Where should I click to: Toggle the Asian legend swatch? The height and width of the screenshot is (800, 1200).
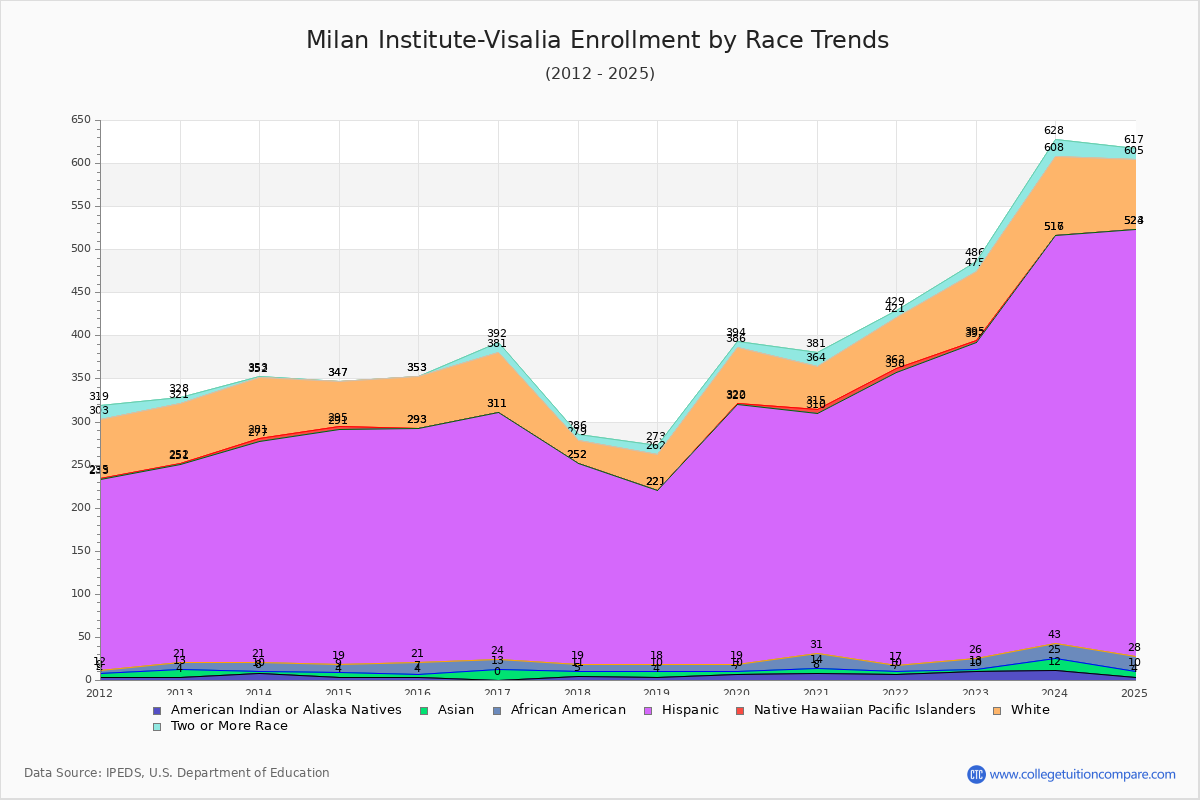point(425,710)
